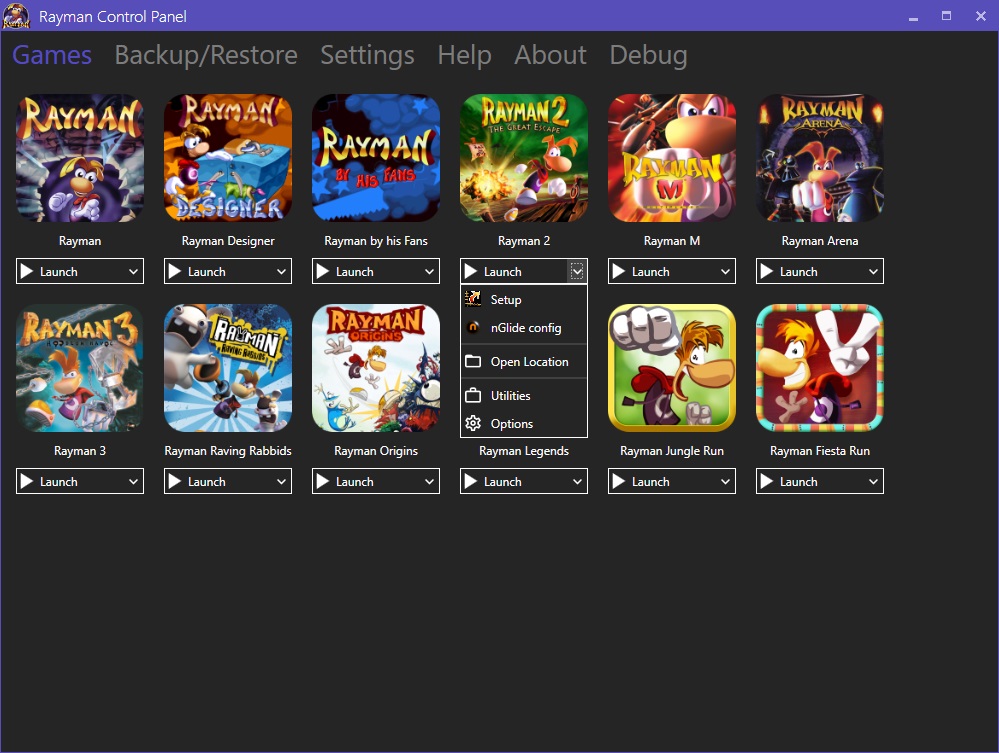The width and height of the screenshot is (999, 753).
Task: Click the "Rayman Raving Rabbids" title text
Action: [x=228, y=451]
